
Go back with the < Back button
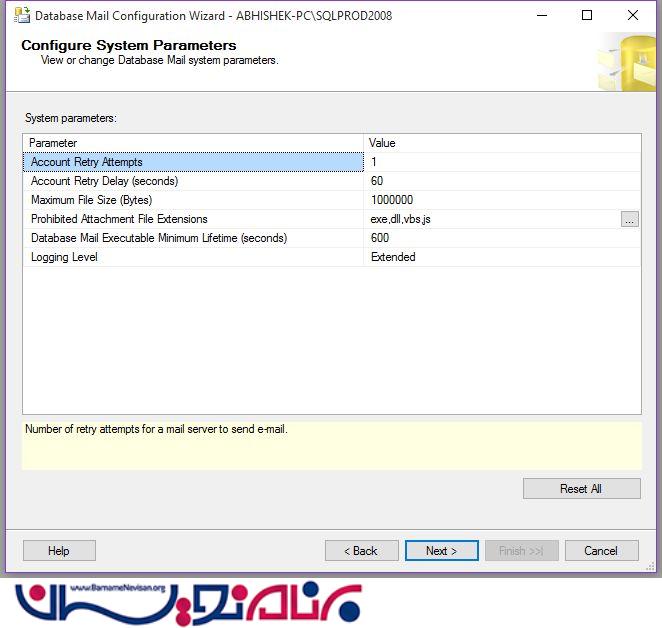[x=361, y=551]
